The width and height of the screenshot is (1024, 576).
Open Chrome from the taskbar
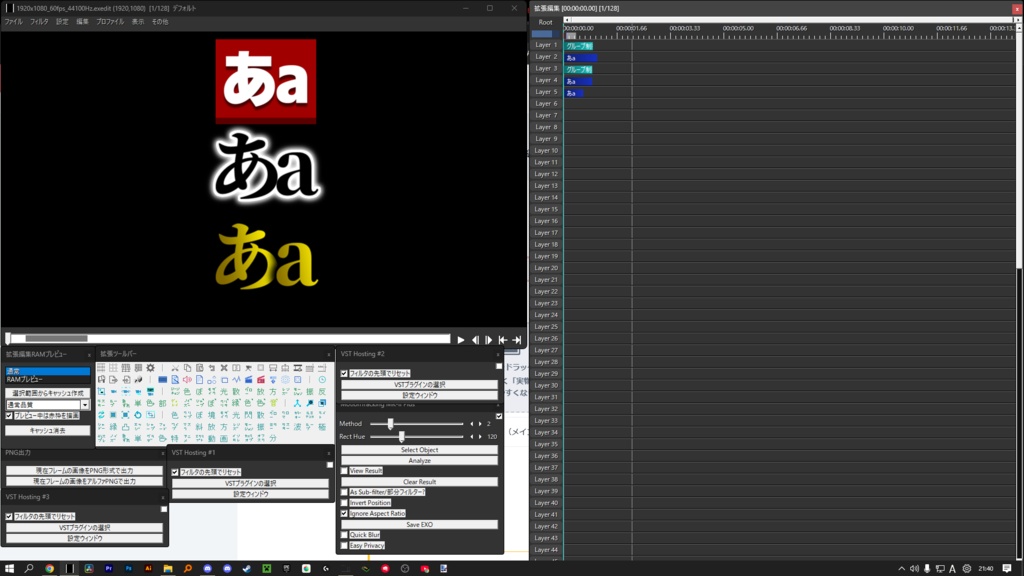tap(49, 568)
